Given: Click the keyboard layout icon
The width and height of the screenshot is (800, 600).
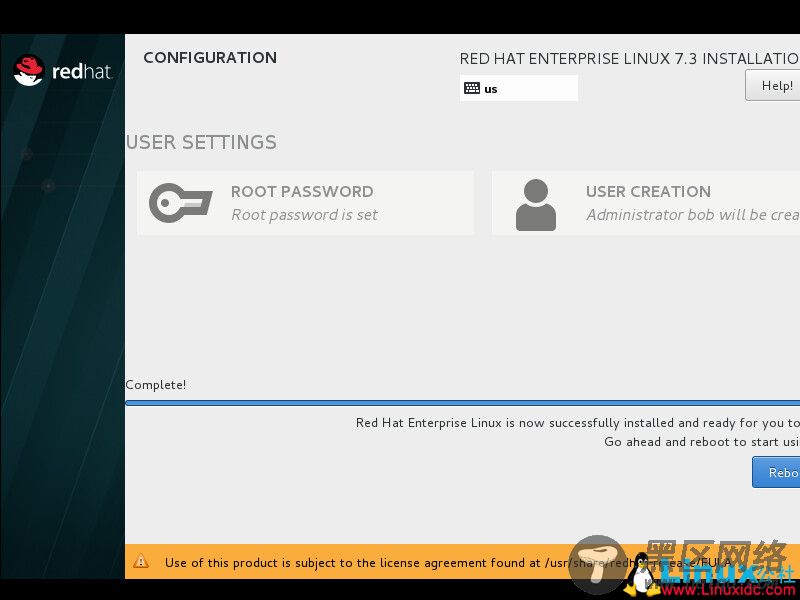Looking at the screenshot, I should pyautogui.click(x=472, y=88).
